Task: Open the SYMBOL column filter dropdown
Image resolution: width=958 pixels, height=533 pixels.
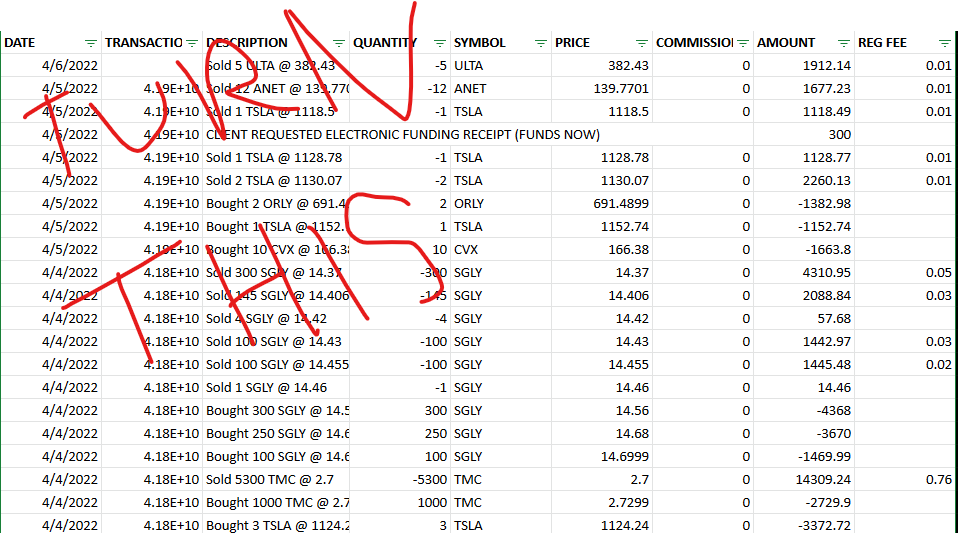Action: [x=541, y=43]
